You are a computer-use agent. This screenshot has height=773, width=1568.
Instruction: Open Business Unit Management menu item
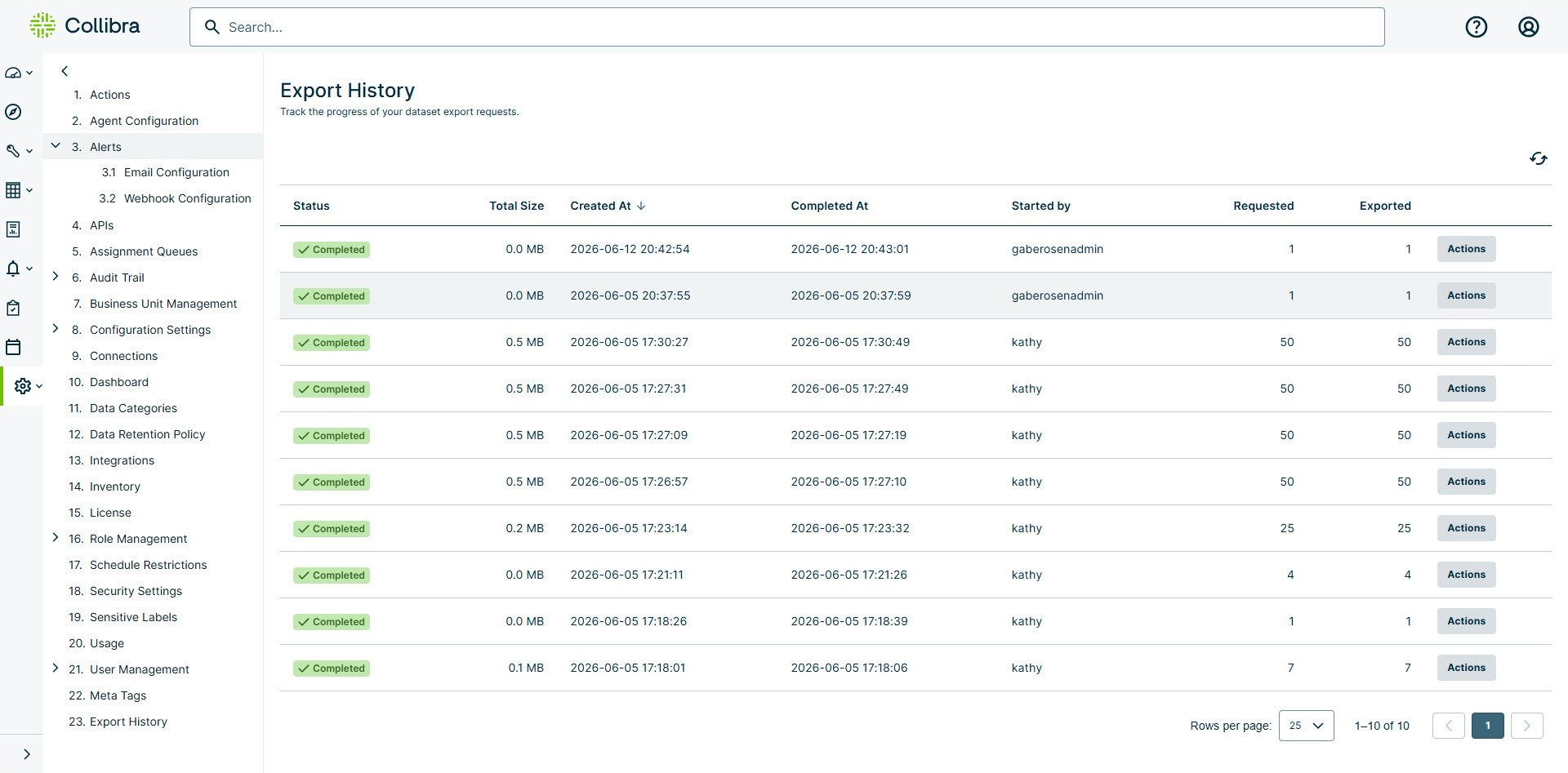(x=163, y=304)
